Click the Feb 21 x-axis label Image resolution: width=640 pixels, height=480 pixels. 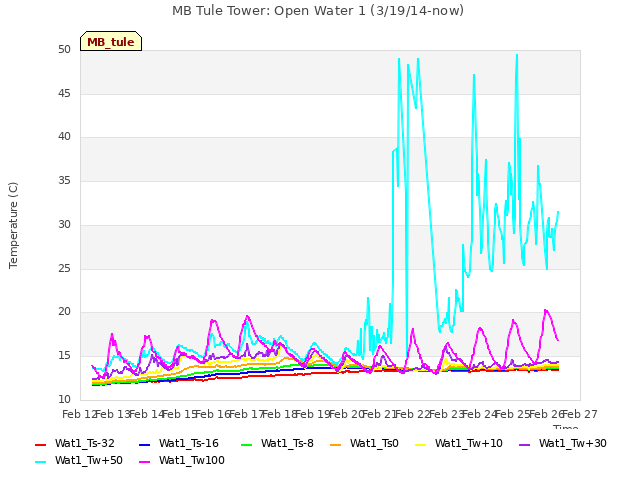coord(380,415)
